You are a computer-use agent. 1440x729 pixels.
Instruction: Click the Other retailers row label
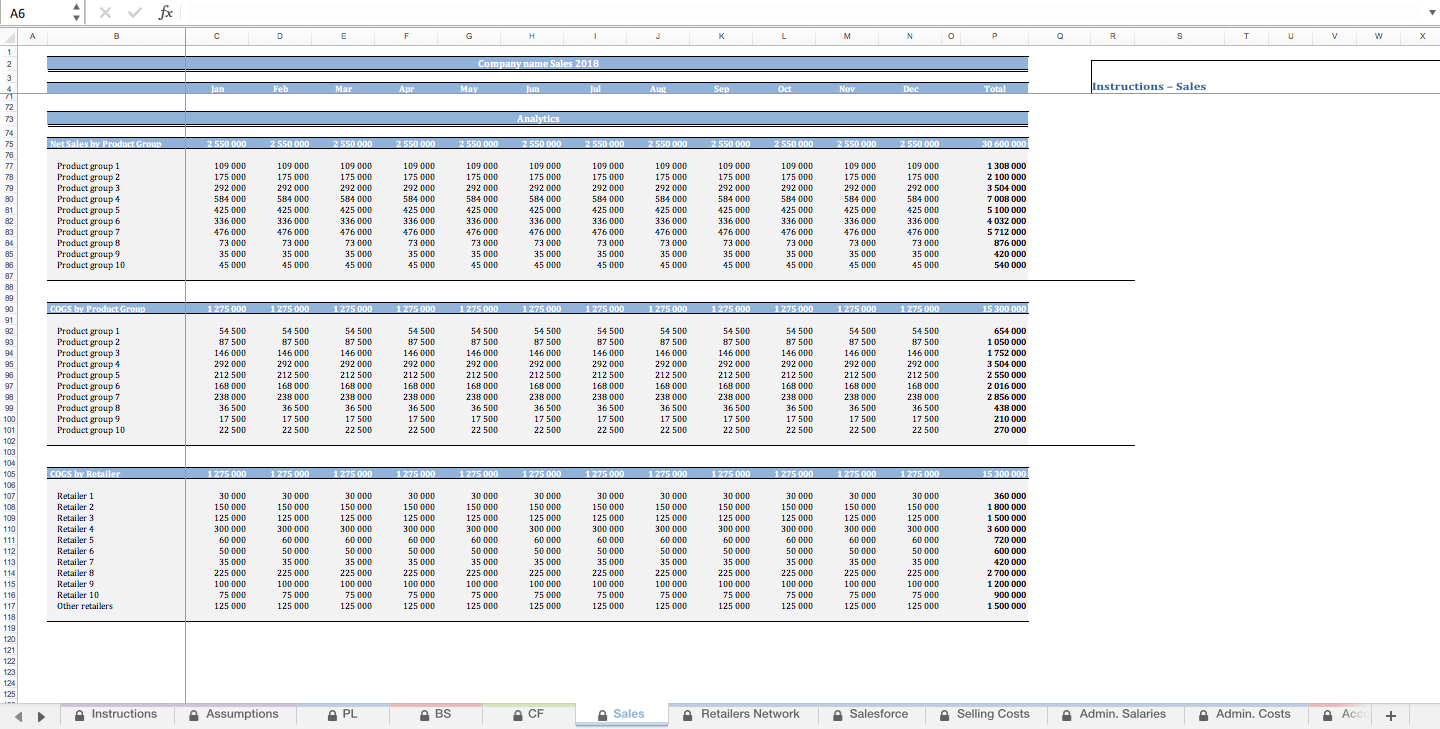tap(85, 606)
